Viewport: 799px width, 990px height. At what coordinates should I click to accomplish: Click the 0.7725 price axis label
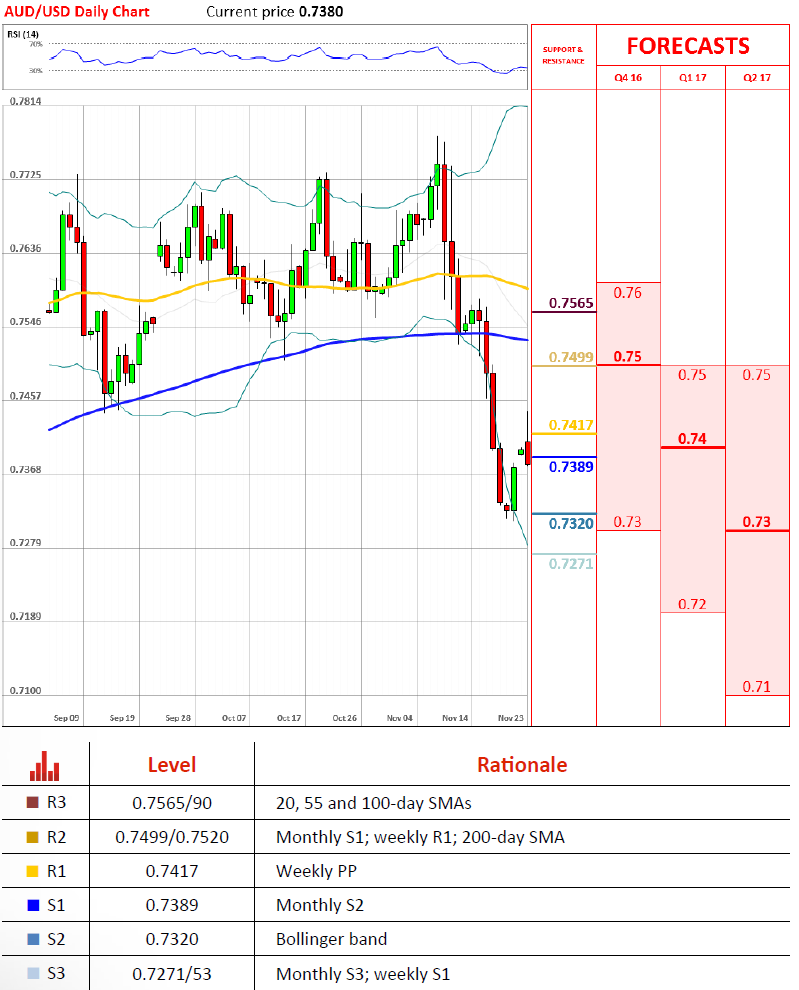25,175
